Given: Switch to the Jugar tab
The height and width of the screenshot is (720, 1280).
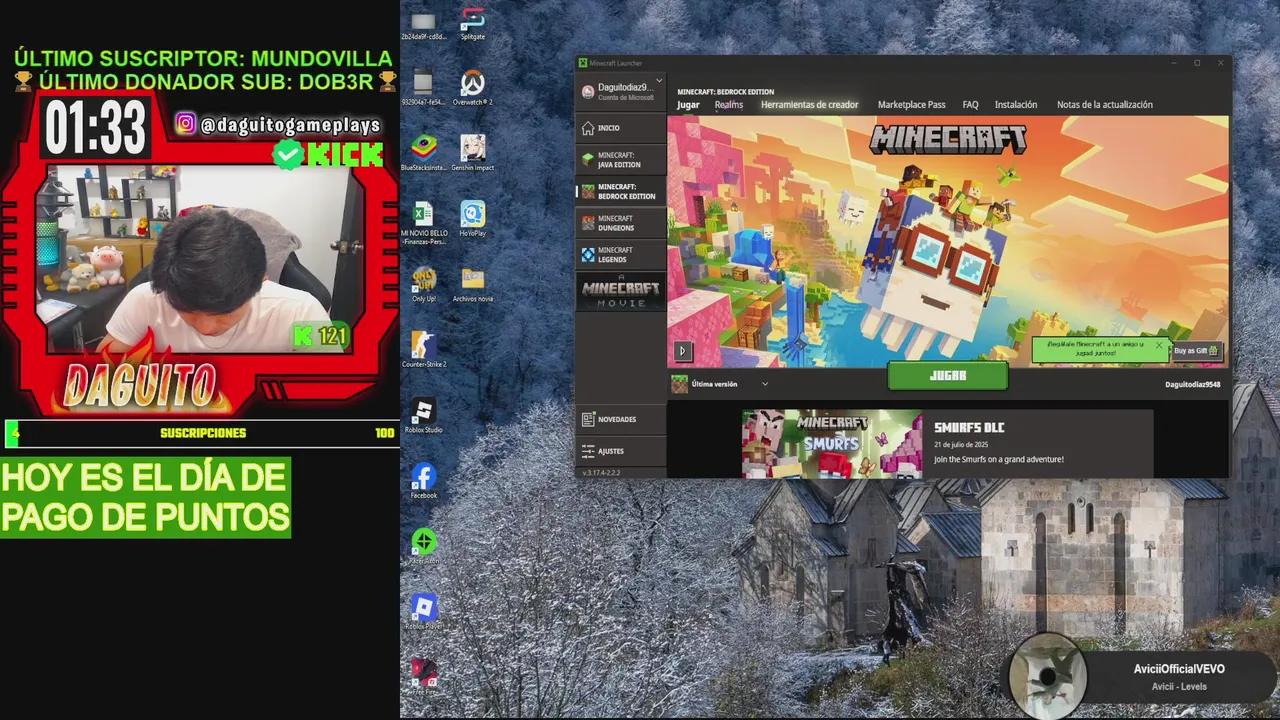Looking at the screenshot, I should coord(688,105).
